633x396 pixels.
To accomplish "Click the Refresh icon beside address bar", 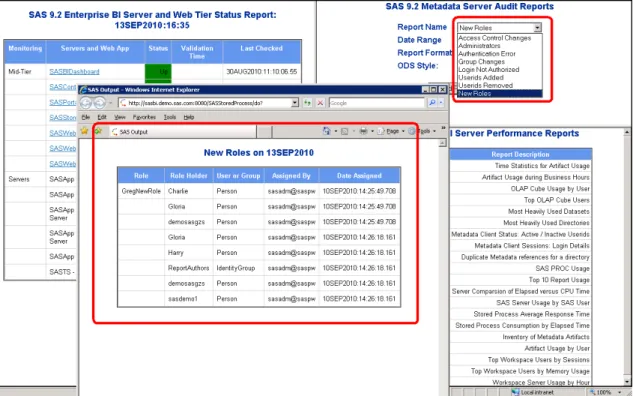I will point(308,103).
